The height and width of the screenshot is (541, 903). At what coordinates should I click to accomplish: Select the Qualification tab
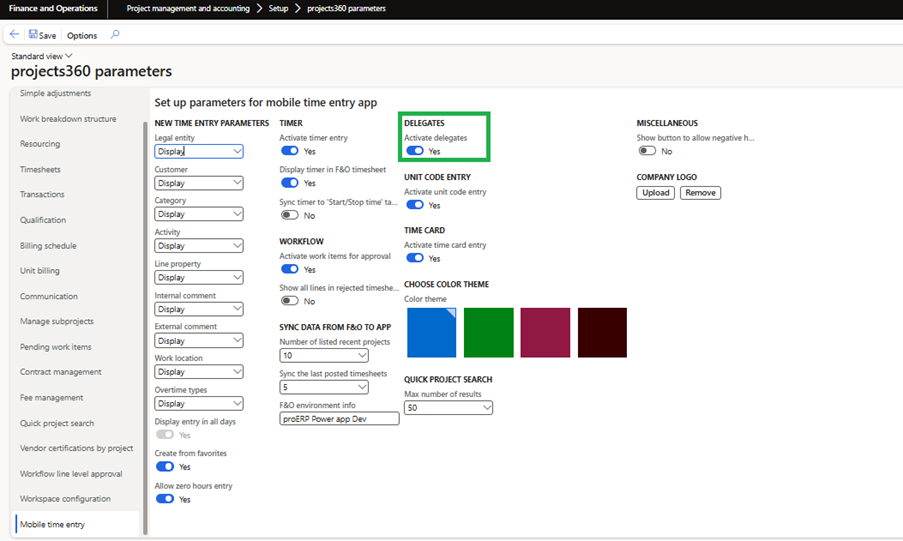[x=43, y=220]
